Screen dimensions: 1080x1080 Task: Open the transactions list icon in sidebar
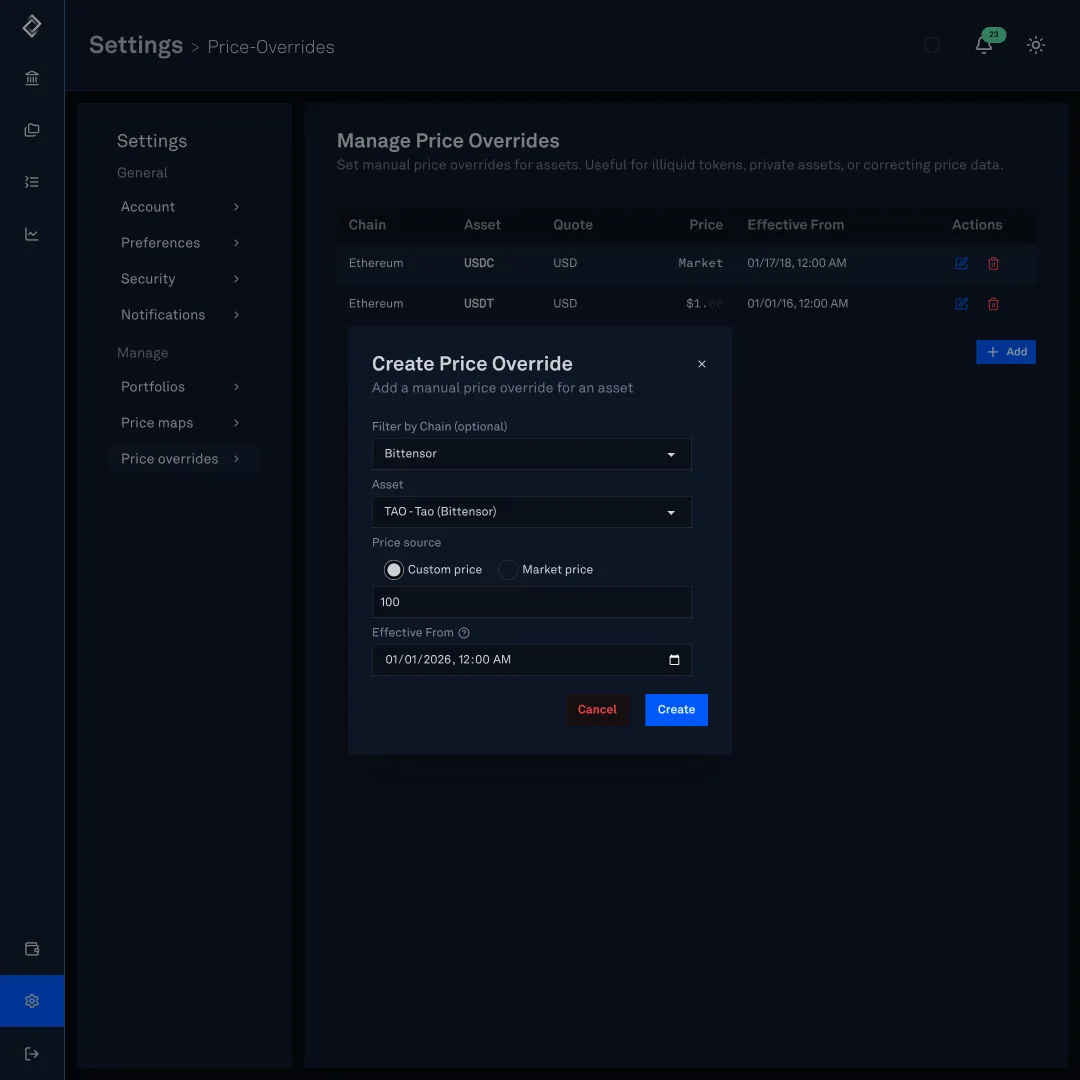[x=31, y=181]
